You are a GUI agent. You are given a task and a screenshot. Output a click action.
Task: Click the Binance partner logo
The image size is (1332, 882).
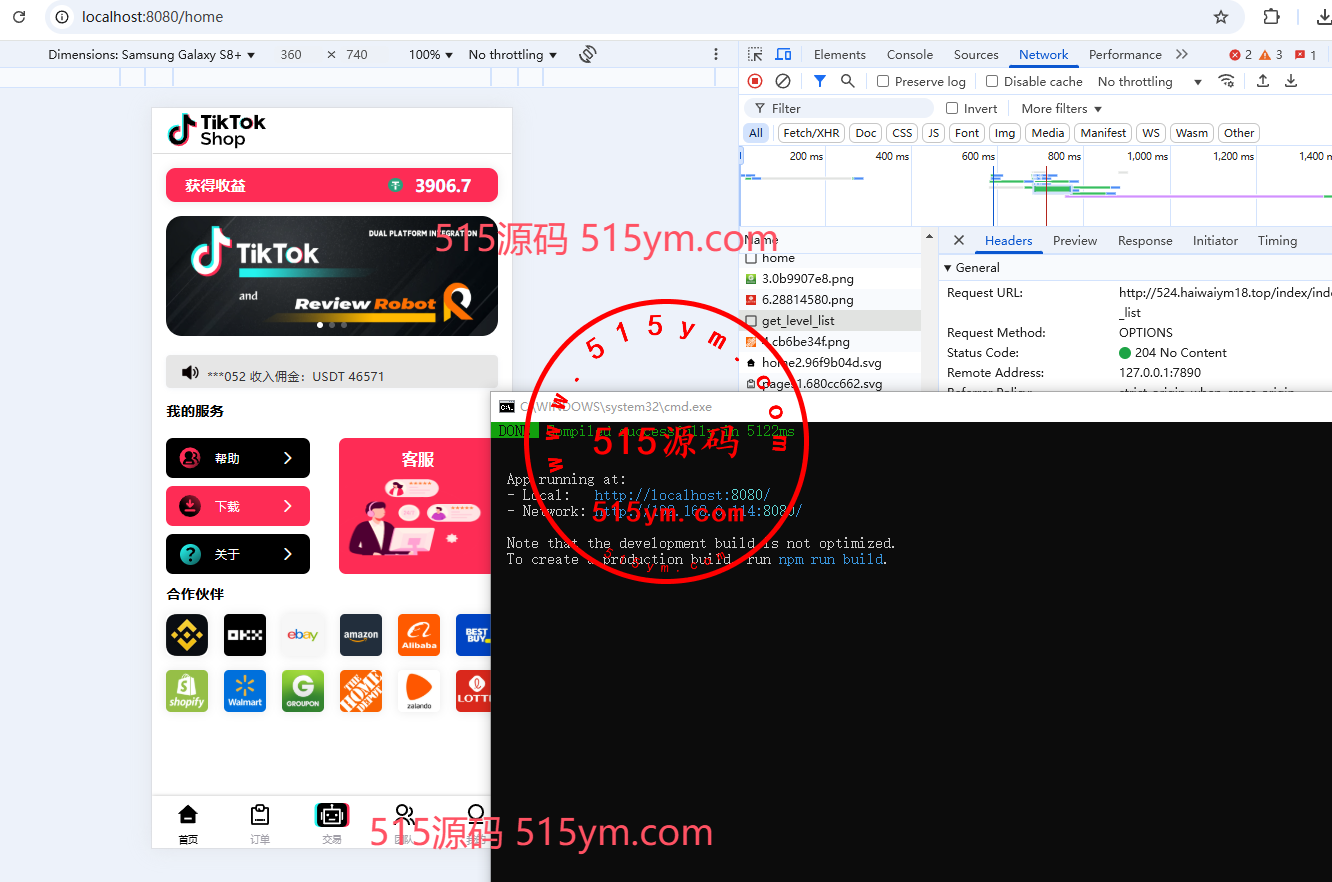187,635
